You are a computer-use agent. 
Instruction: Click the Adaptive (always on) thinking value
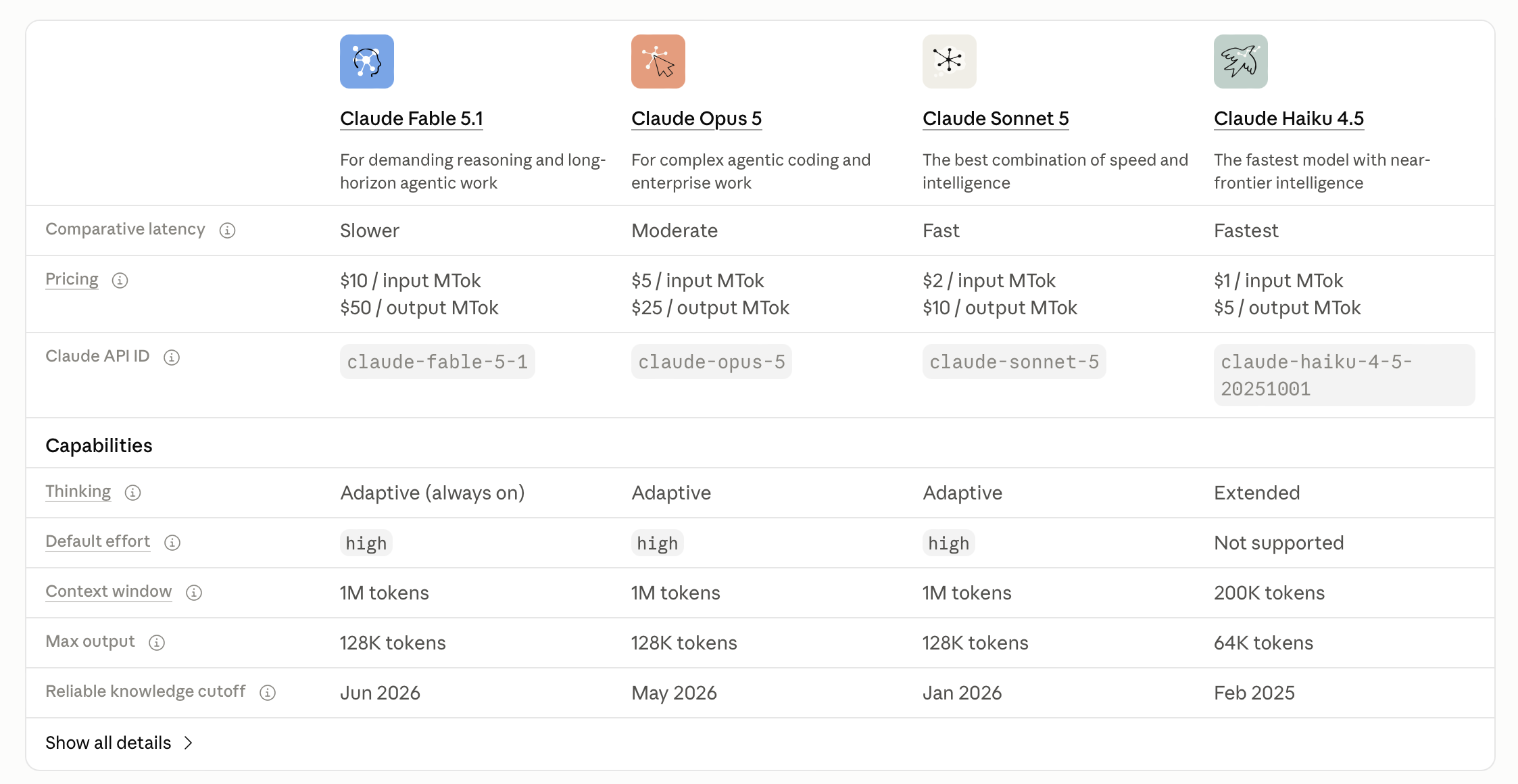(x=433, y=493)
